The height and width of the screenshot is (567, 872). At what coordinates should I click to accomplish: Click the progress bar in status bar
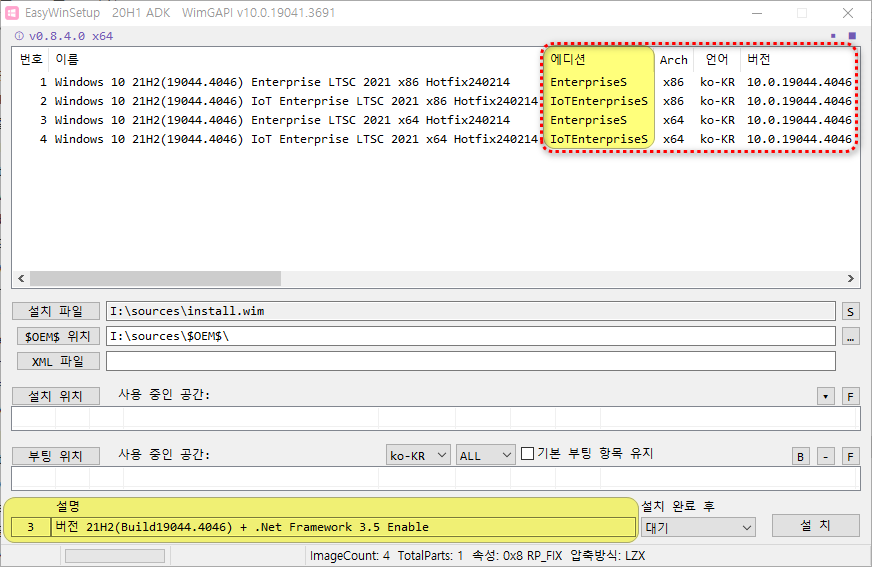coord(115,556)
